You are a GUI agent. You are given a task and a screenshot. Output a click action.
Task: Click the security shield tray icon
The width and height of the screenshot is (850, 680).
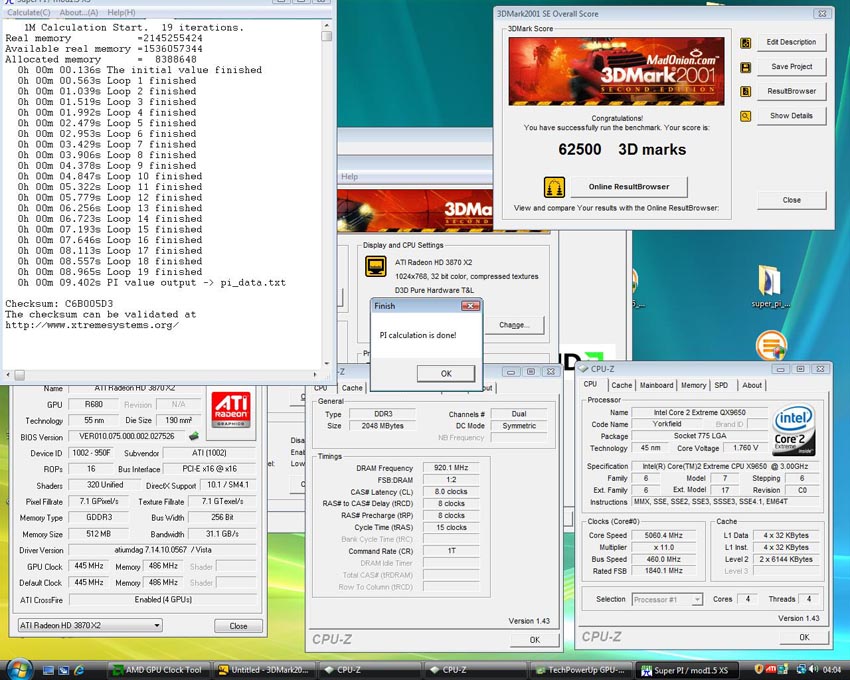tap(759, 670)
